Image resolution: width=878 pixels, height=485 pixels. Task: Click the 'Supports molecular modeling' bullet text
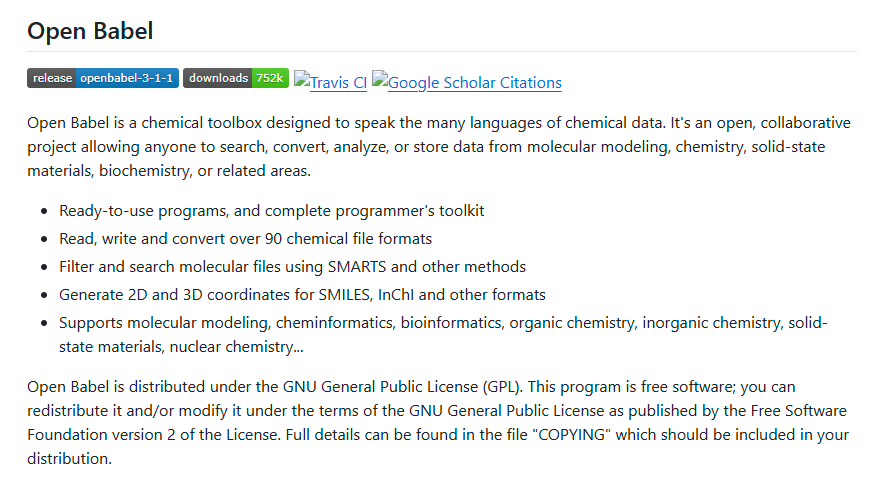coord(443,334)
